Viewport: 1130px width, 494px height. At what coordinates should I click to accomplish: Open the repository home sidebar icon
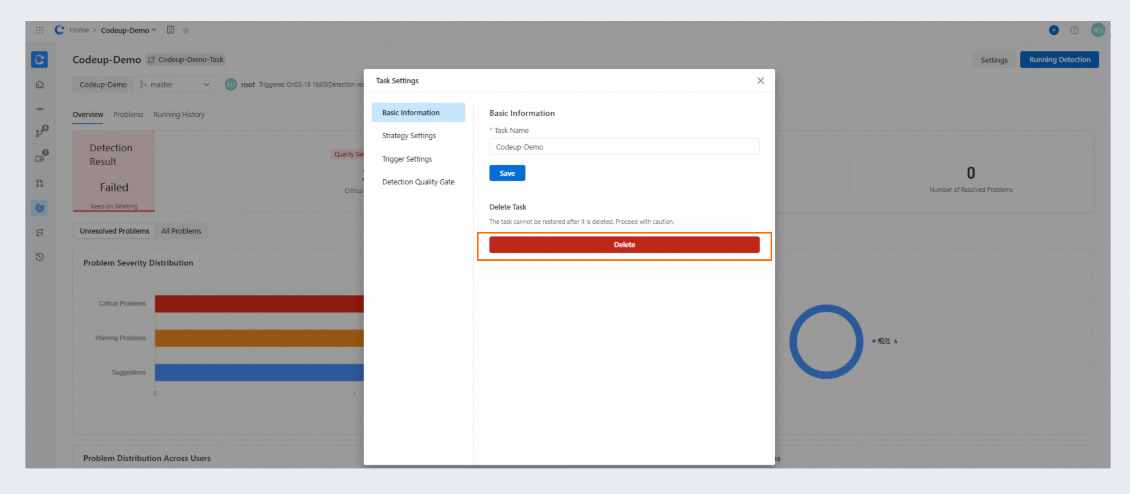pyautogui.click(x=40, y=85)
